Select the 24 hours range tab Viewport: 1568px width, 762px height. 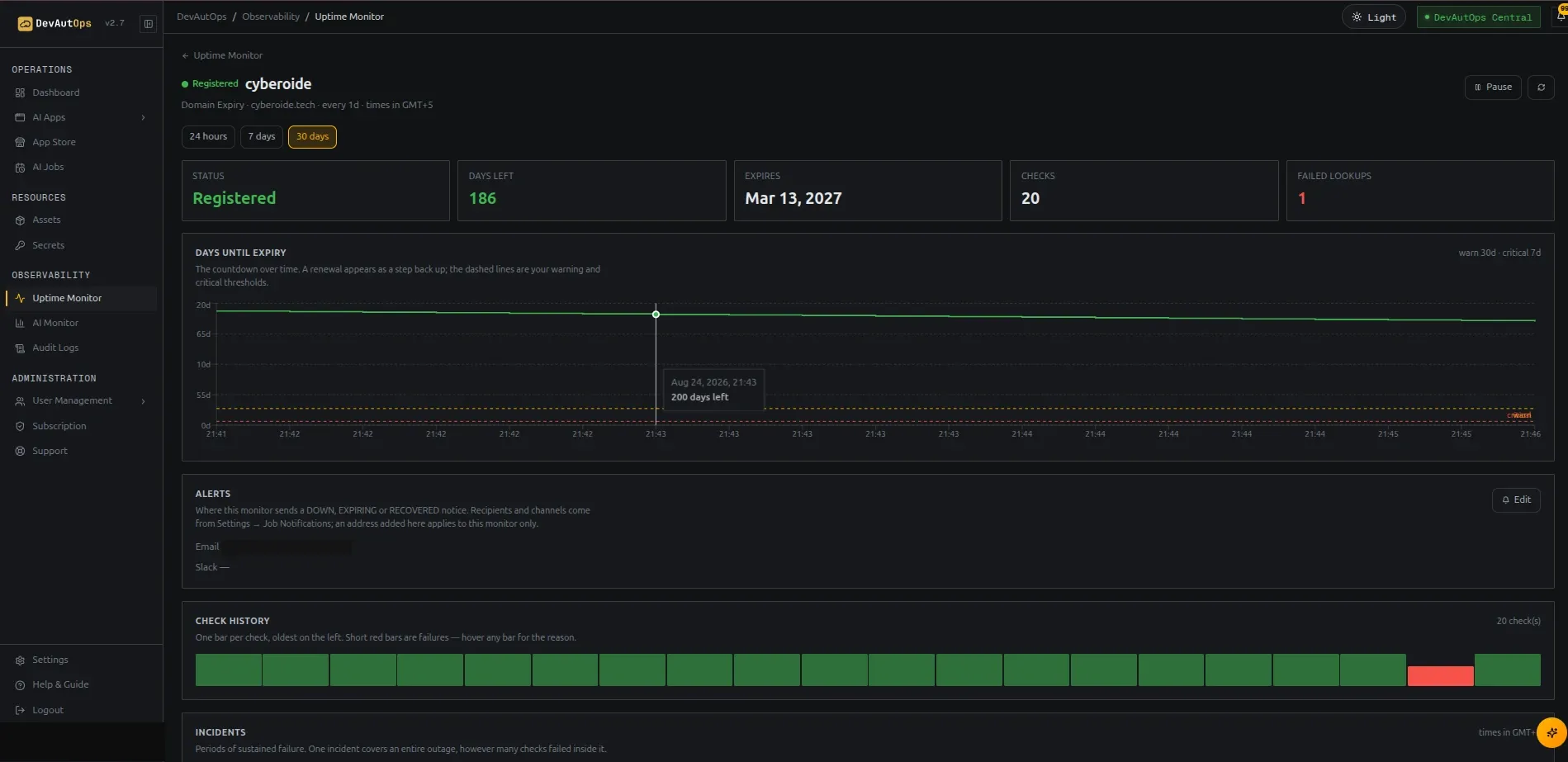tap(208, 137)
